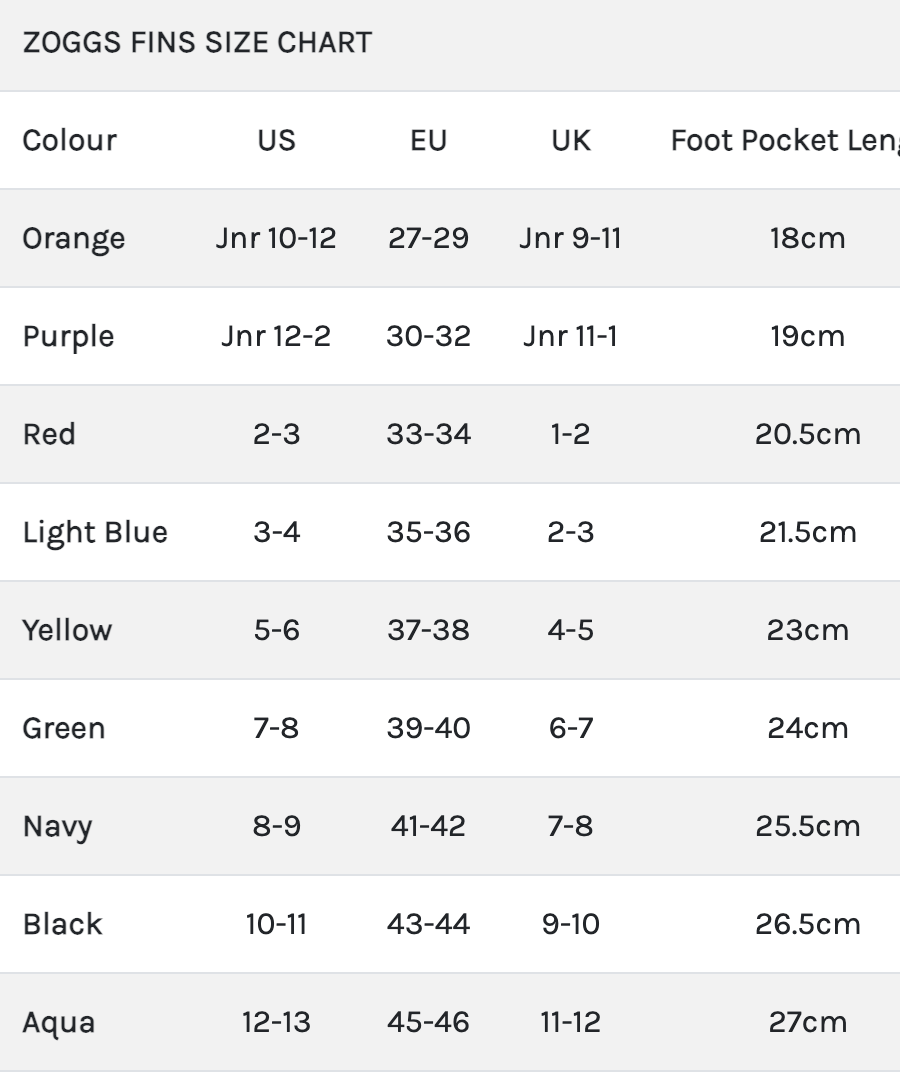Screen dimensions: 900x1072
Task: Select the Light Blue row label
Action: click(95, 532)
